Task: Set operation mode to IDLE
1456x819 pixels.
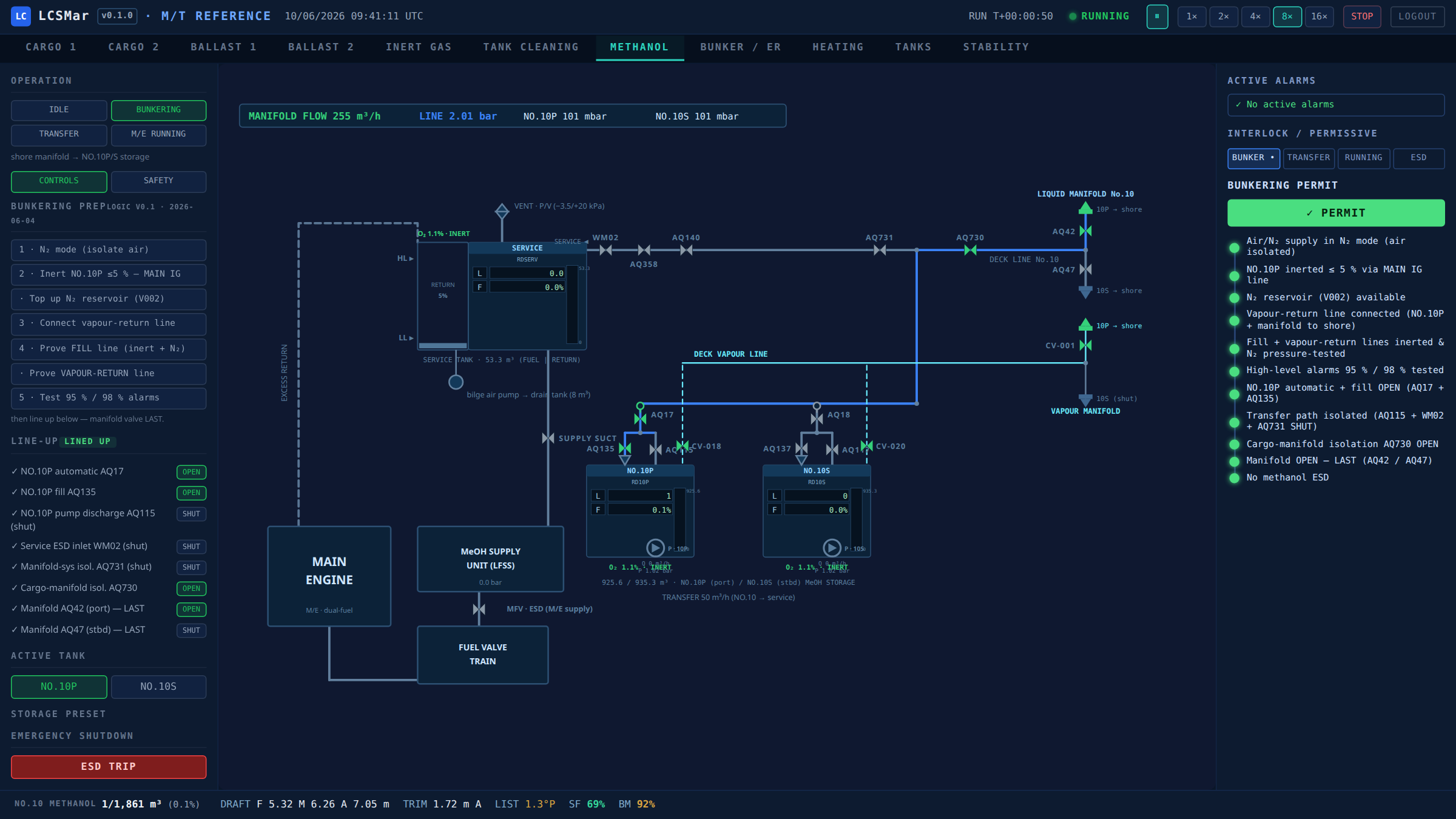Action: (x=59, y=110)
